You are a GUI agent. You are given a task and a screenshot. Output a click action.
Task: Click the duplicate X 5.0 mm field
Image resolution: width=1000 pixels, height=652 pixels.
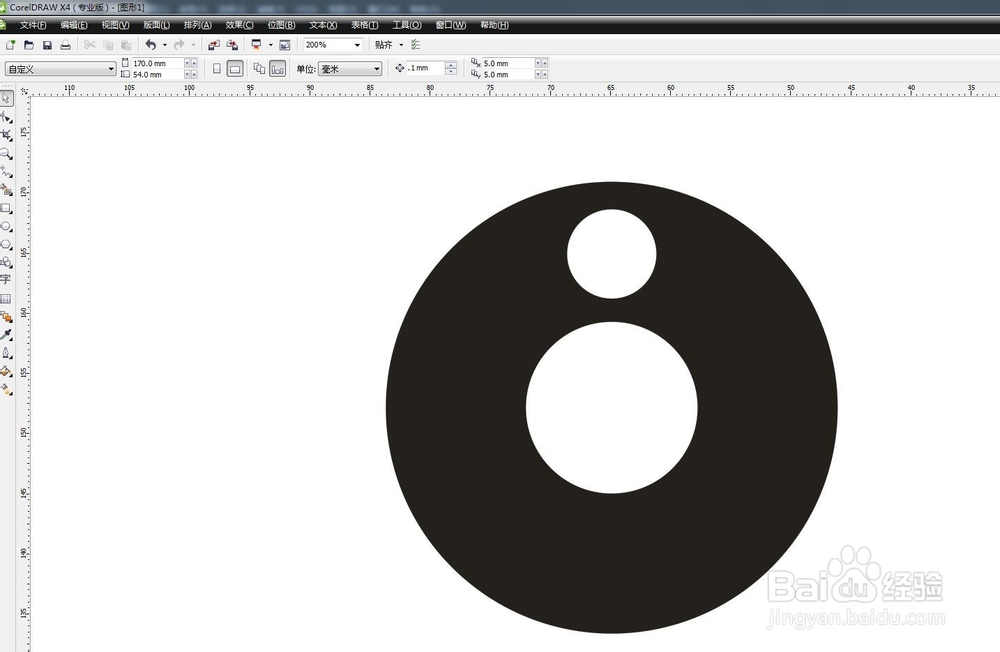pyautogui.click(x=508, y=63)
